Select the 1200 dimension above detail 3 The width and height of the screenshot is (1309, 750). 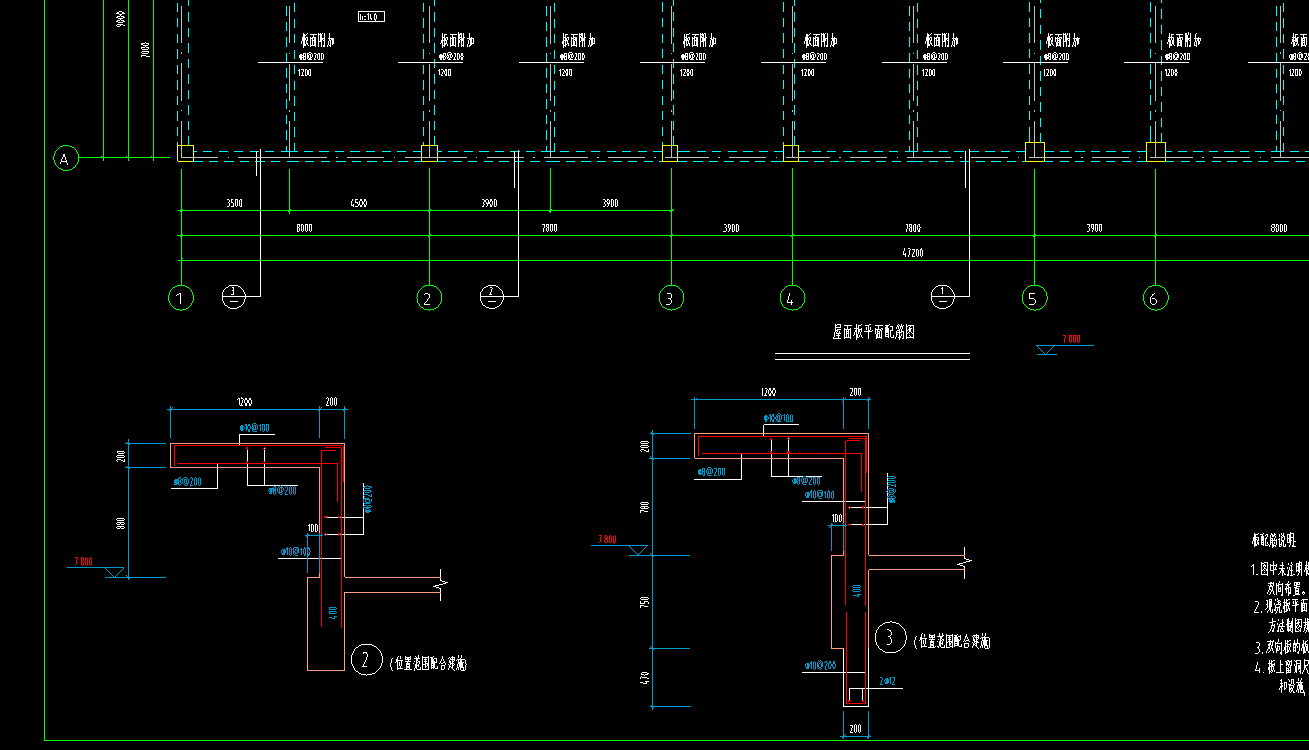point(769,393)
